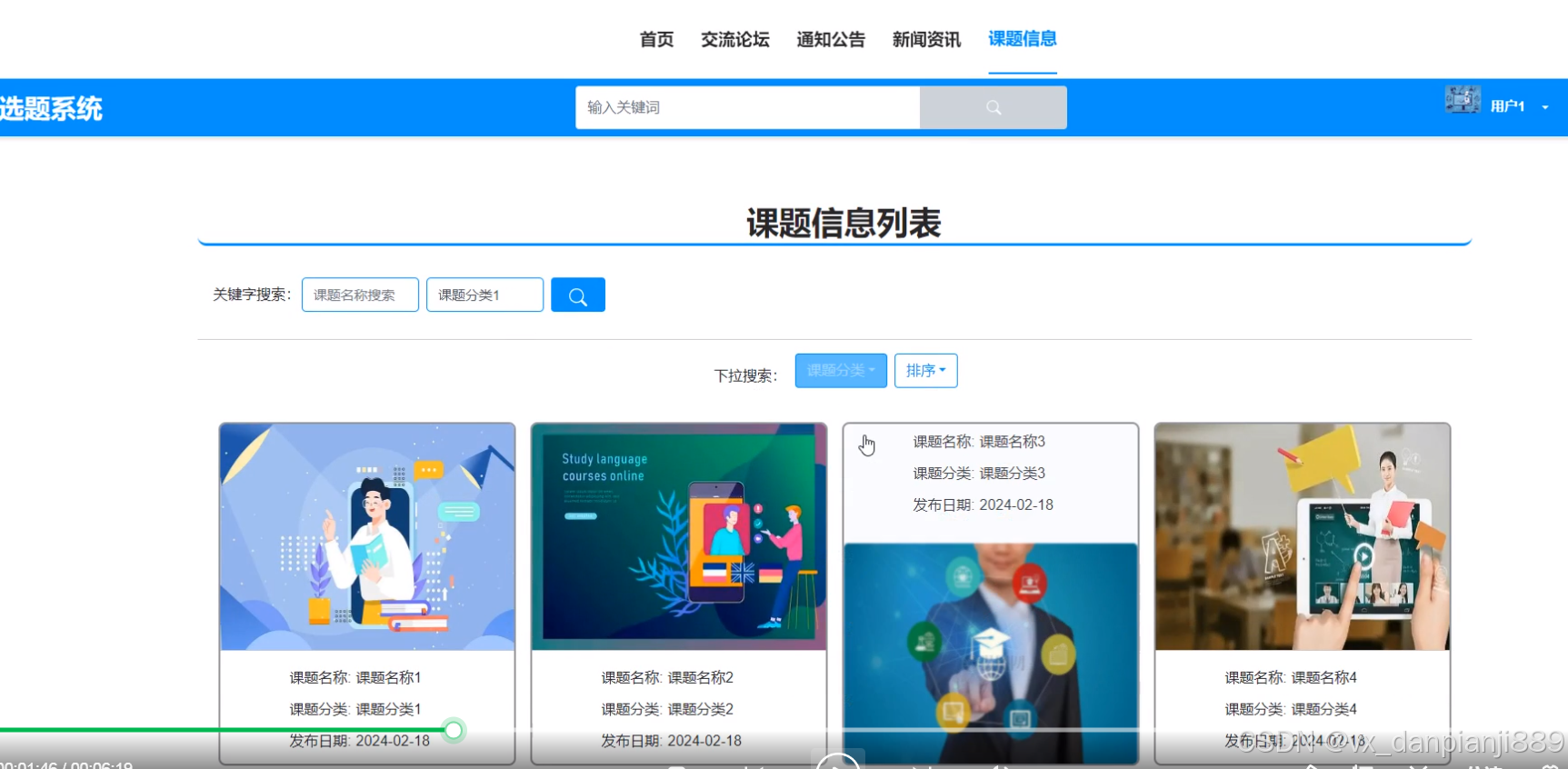Viewport: 1568px width, 769px height.
Task: Open the 排序 sort dropdown
Action: [x=925, y=371]
